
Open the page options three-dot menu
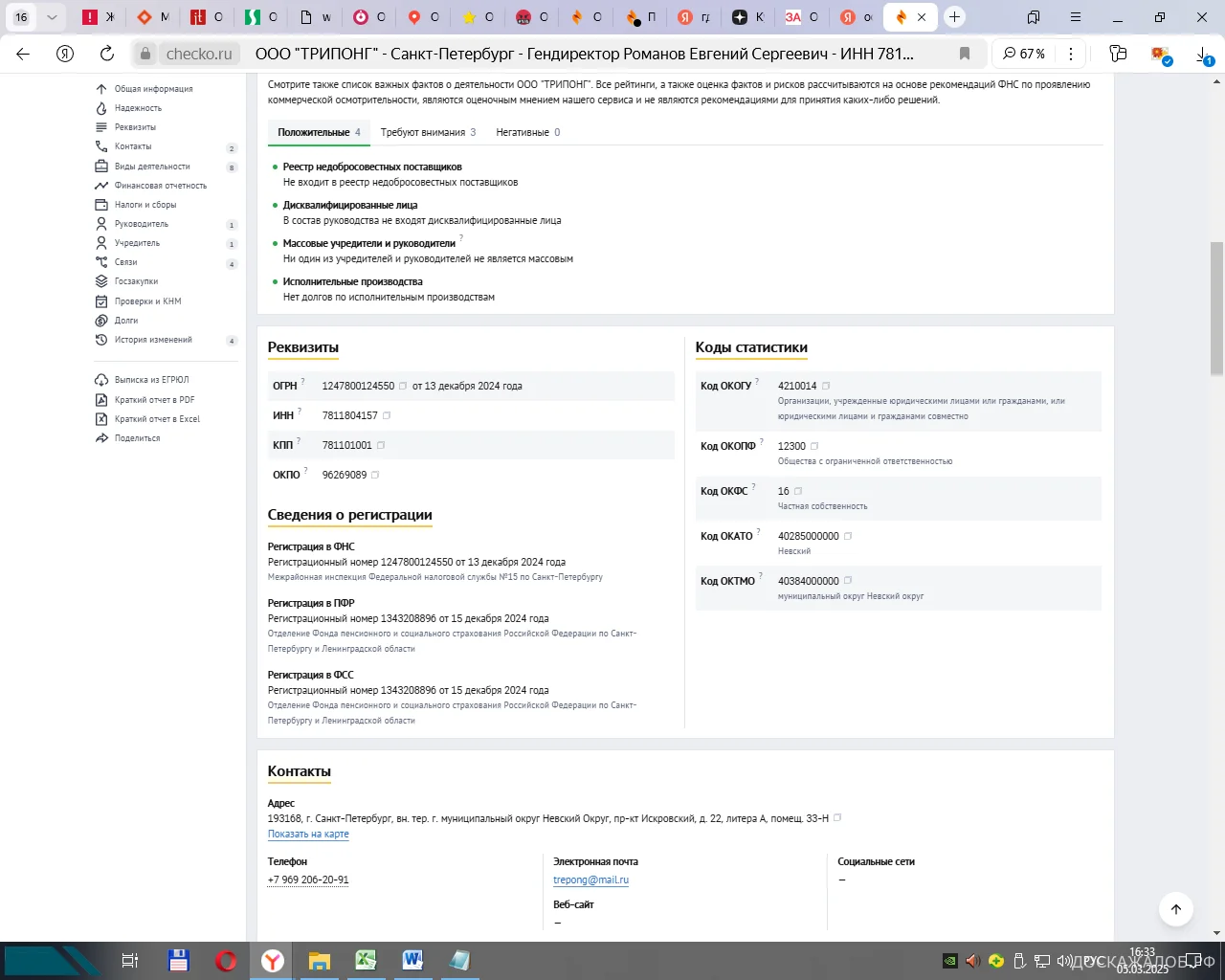tap(1071, 54)
